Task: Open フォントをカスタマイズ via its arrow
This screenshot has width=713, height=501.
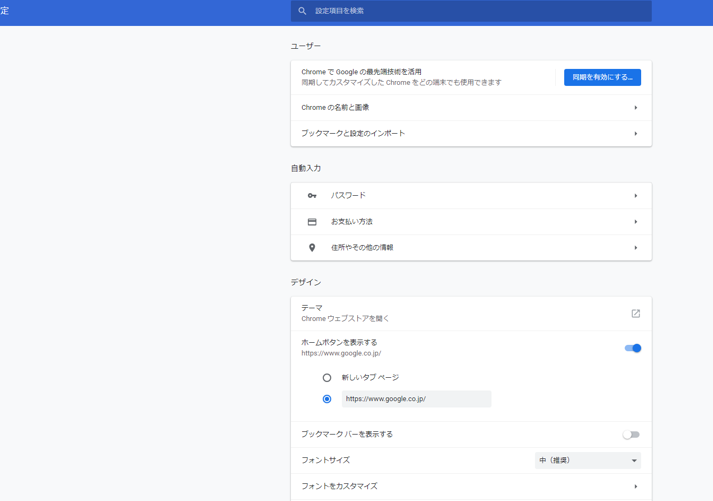Action: (x=636, y=486)
